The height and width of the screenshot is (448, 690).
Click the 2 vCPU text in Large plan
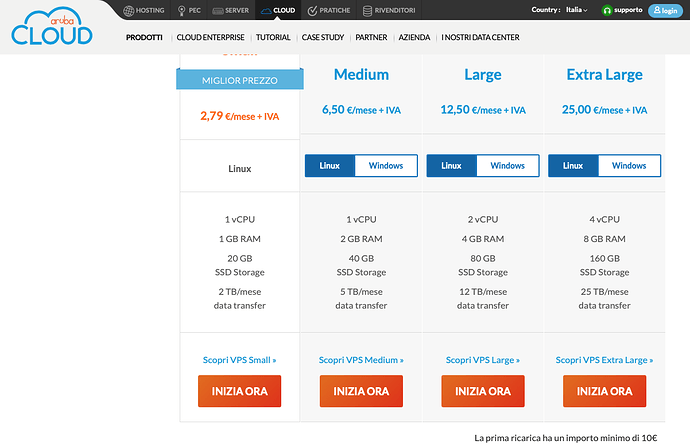[483, 219]
